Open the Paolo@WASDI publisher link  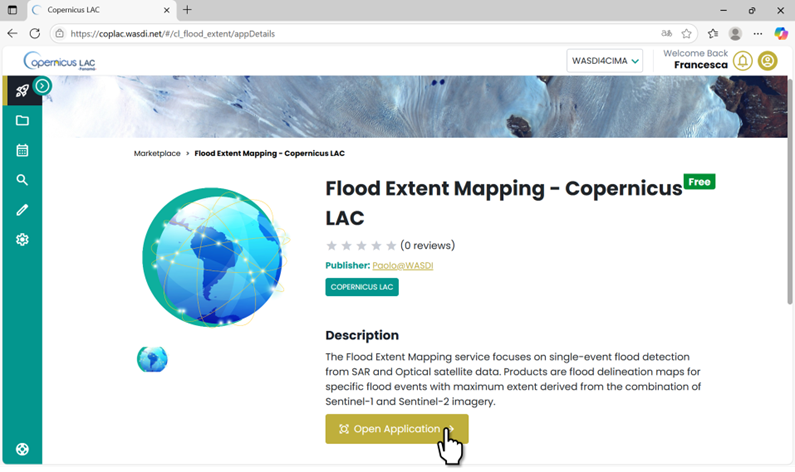pos(403,265)
